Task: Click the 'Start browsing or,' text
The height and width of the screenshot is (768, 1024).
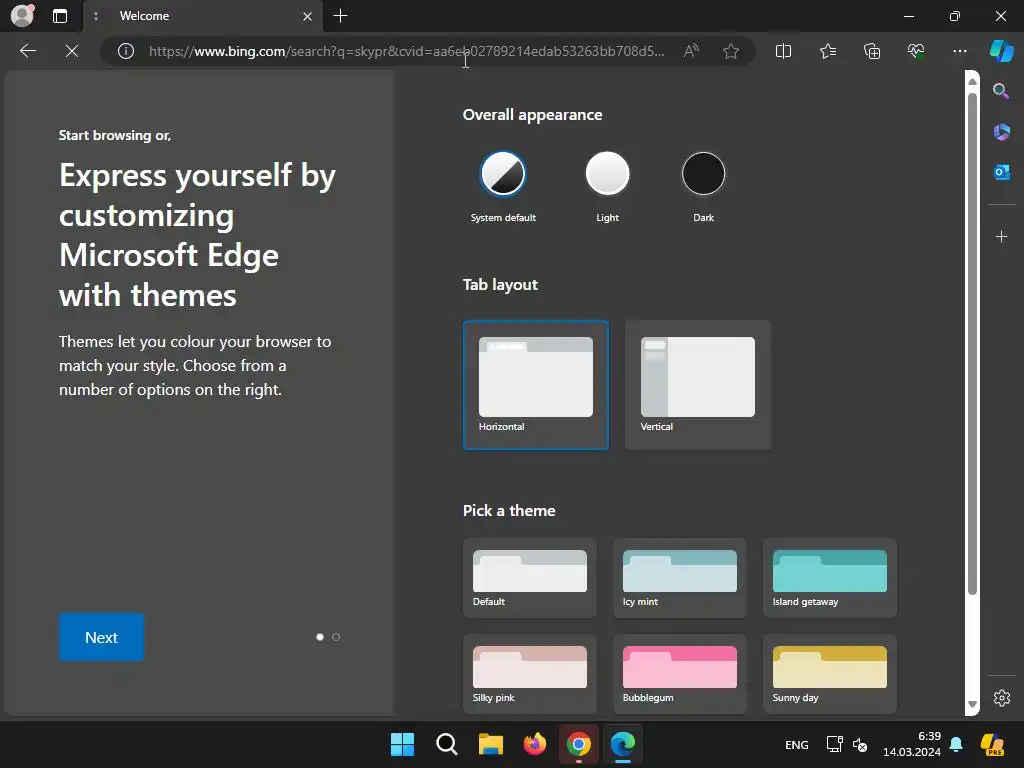Action: click(x=115, y=135)
